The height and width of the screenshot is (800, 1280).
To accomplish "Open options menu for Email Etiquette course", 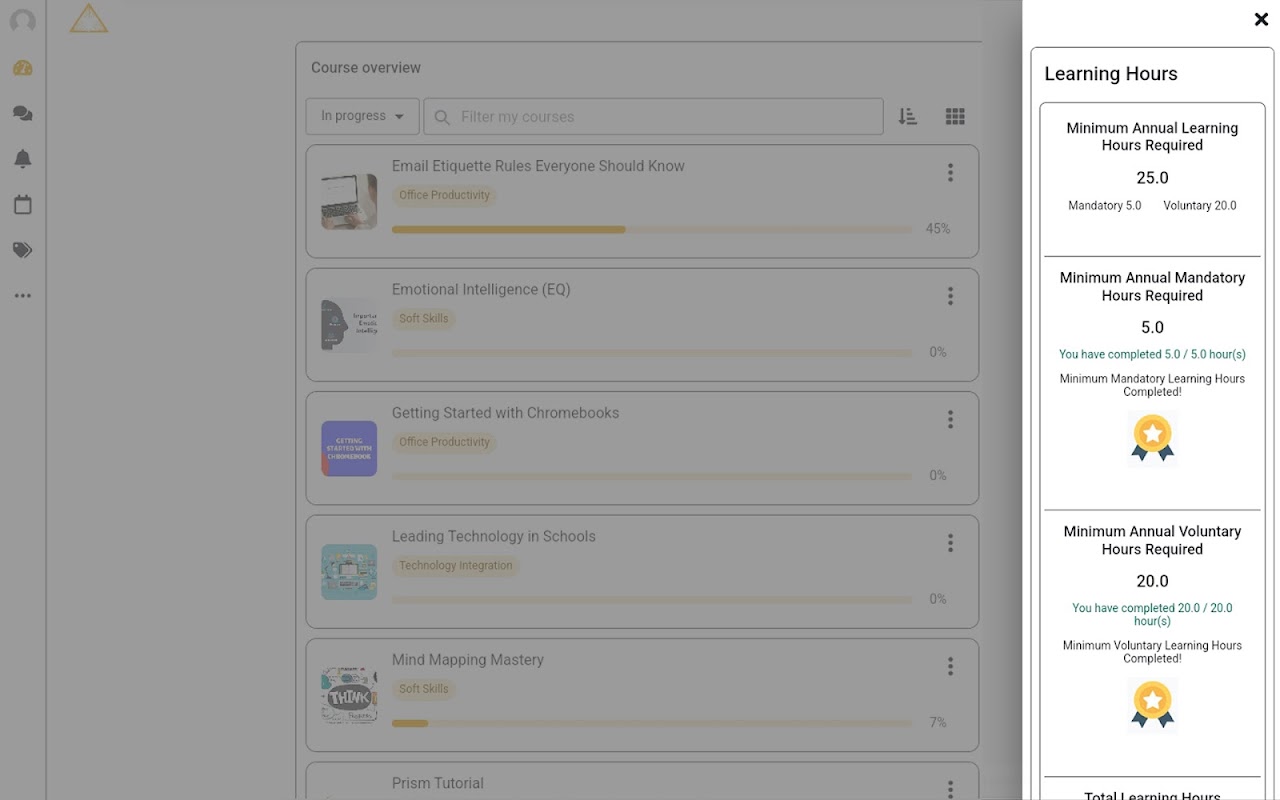I will pos(950,173).
